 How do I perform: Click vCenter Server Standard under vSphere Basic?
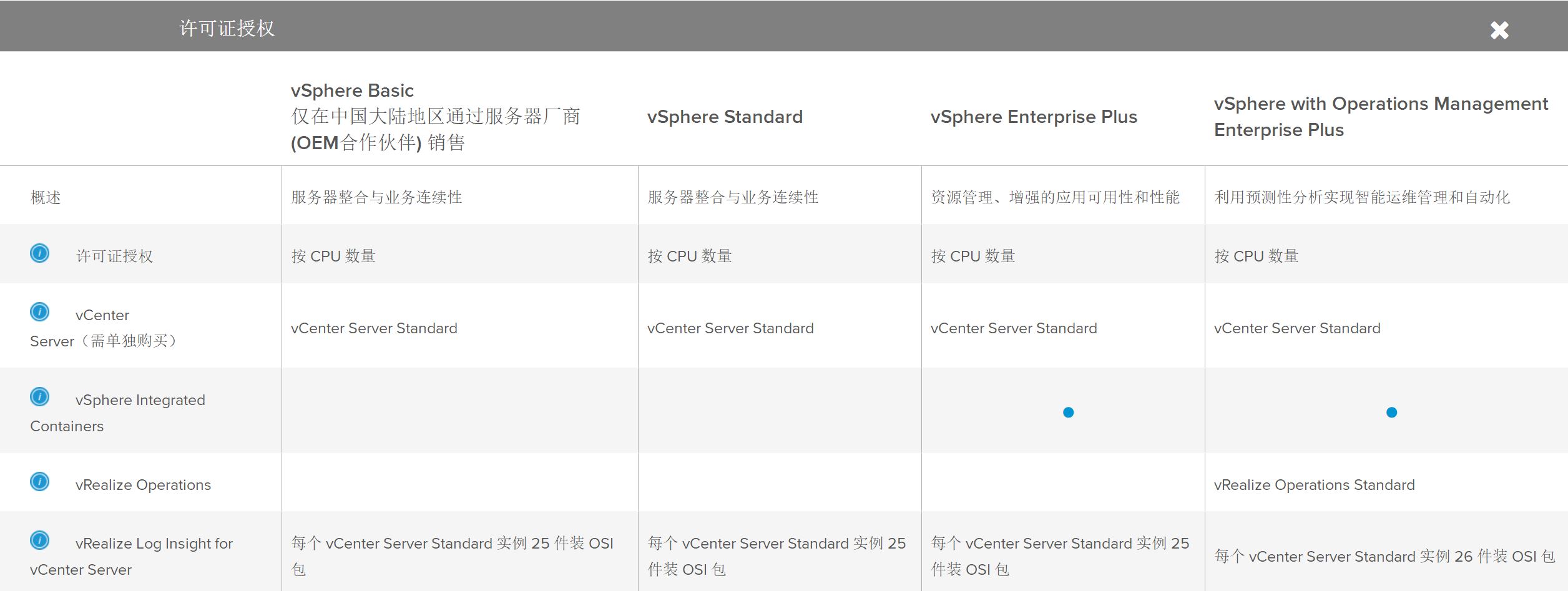click(x=374, y=329)
